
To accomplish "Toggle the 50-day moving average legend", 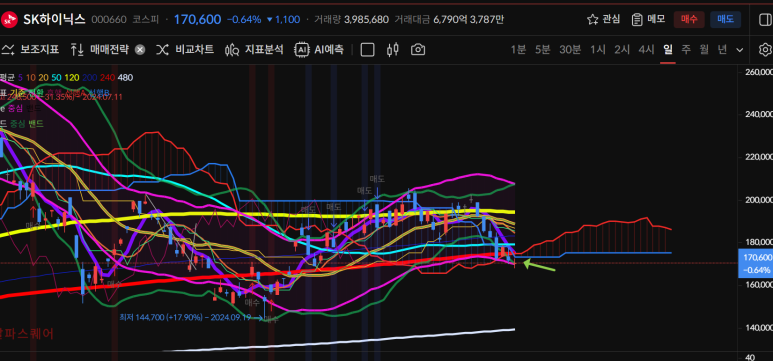I will coord(56,77).
